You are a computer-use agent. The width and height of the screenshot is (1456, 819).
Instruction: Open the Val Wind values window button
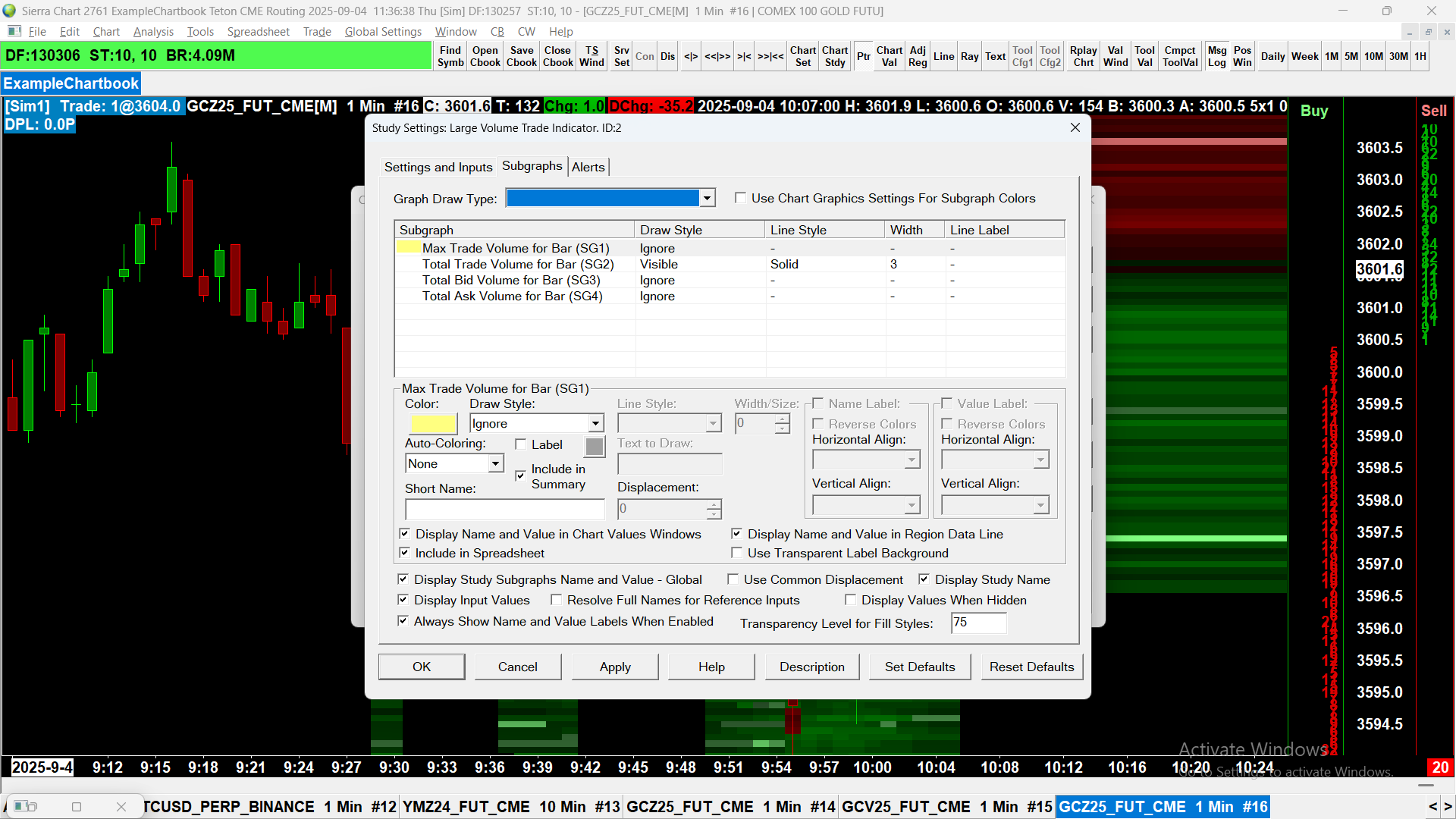(x=1116, y=56)
